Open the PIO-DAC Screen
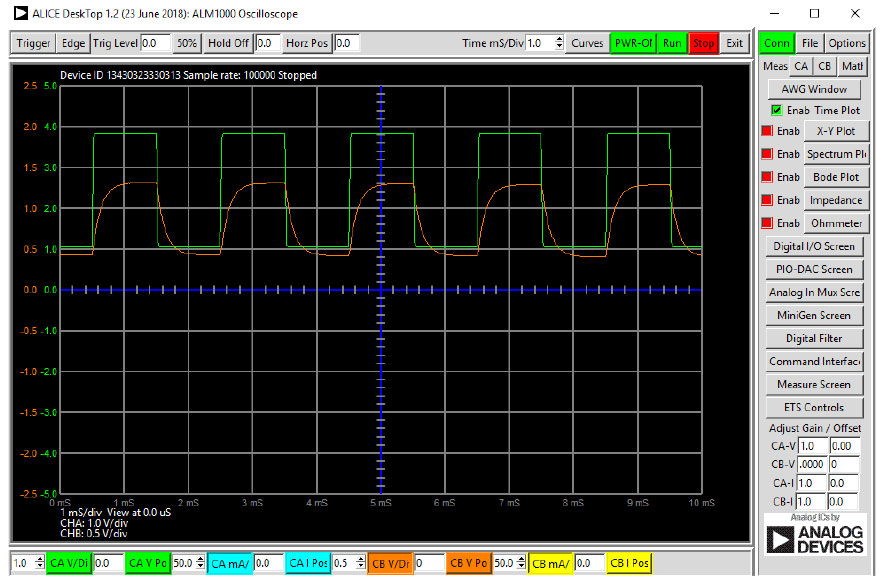 pos(814,270)
